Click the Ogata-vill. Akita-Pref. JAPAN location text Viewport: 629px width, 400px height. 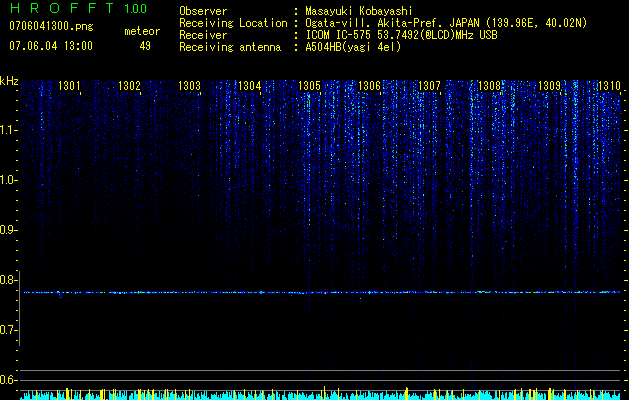click(x=446, y=23)
